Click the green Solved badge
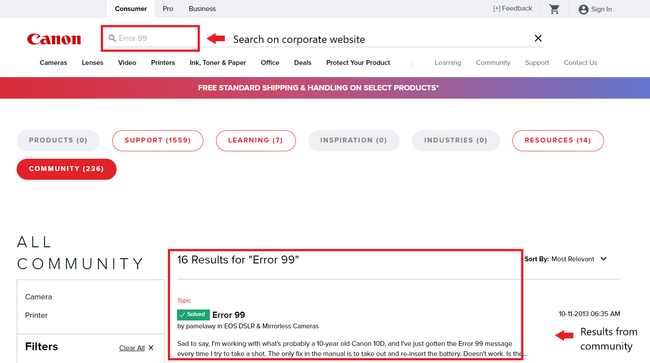650x363 pixels. [x=193, y=315]
